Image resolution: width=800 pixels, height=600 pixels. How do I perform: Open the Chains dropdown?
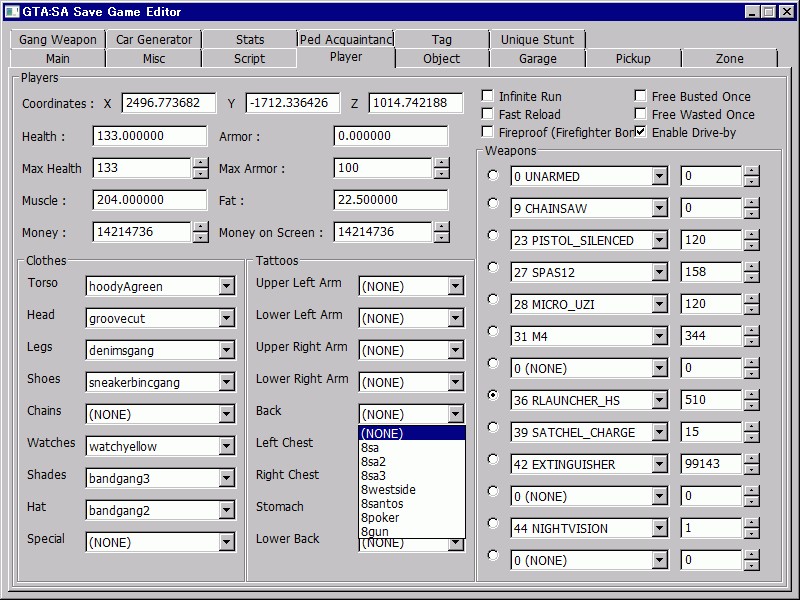point(227,414)
